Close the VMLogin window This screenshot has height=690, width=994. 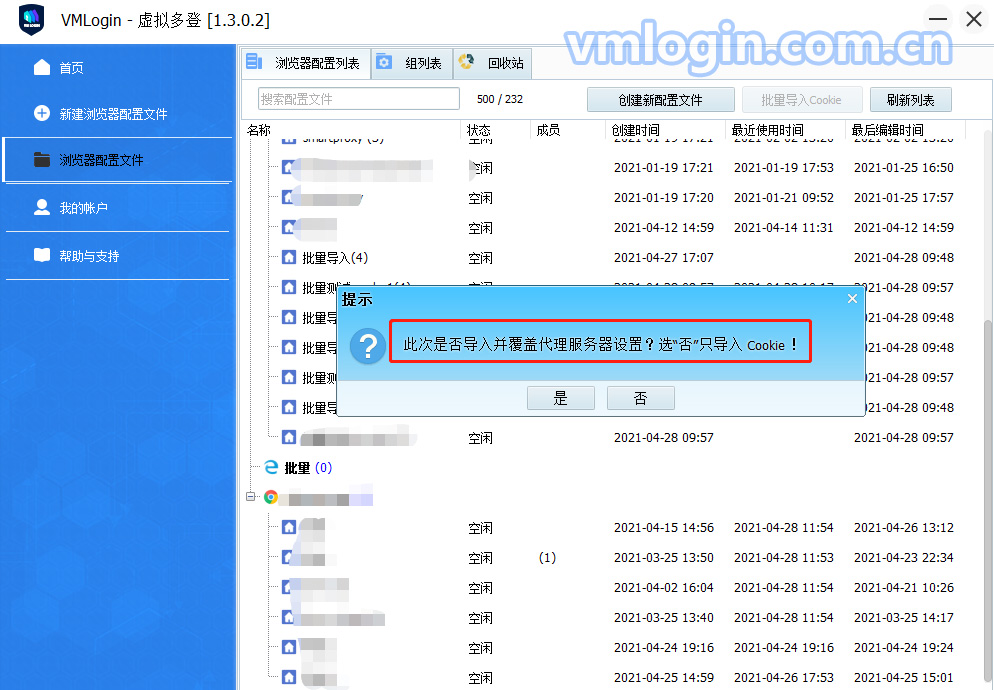pos(974,19)
